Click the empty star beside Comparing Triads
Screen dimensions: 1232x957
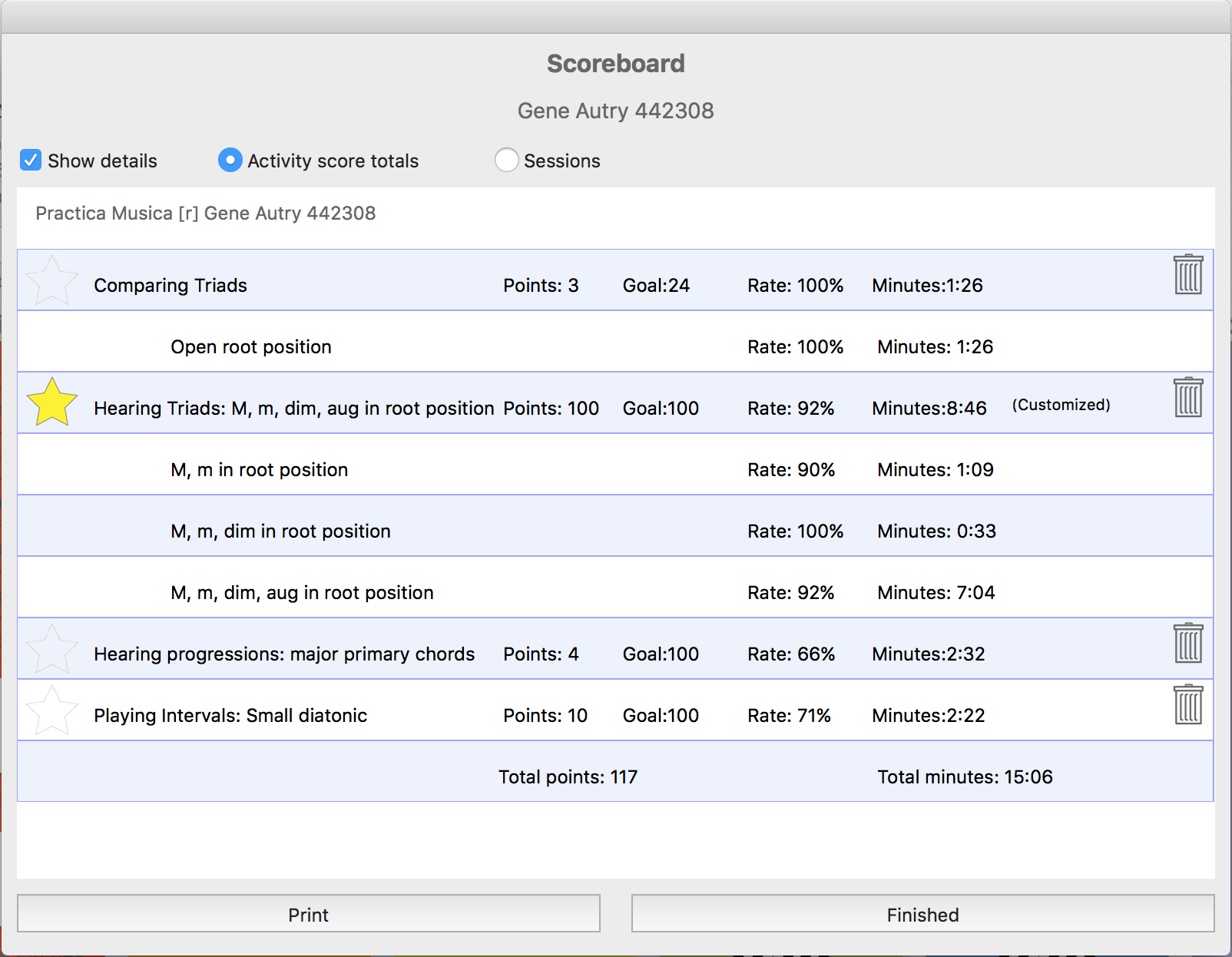(52, 280)
